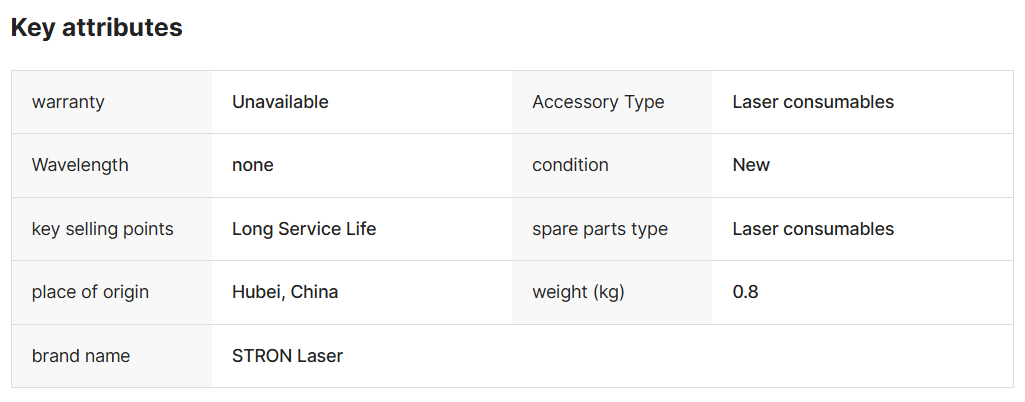Click the Unavailable warranty value
The height and width of the screenshot is (402, 1025).
click(280, 102)
